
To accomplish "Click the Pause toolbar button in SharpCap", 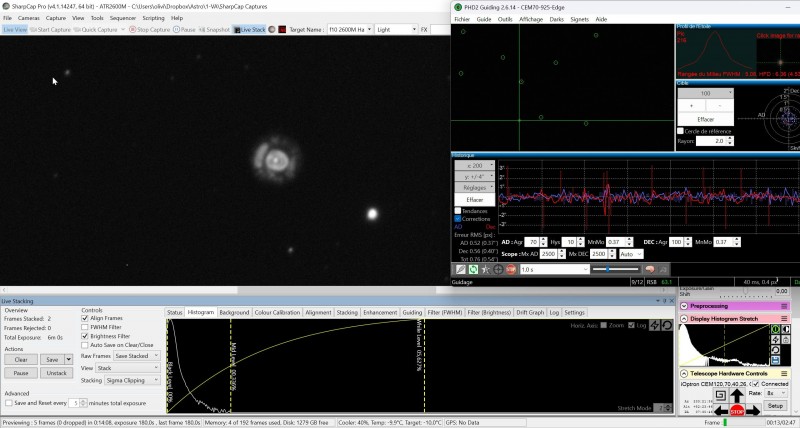I will coord(184,30).
